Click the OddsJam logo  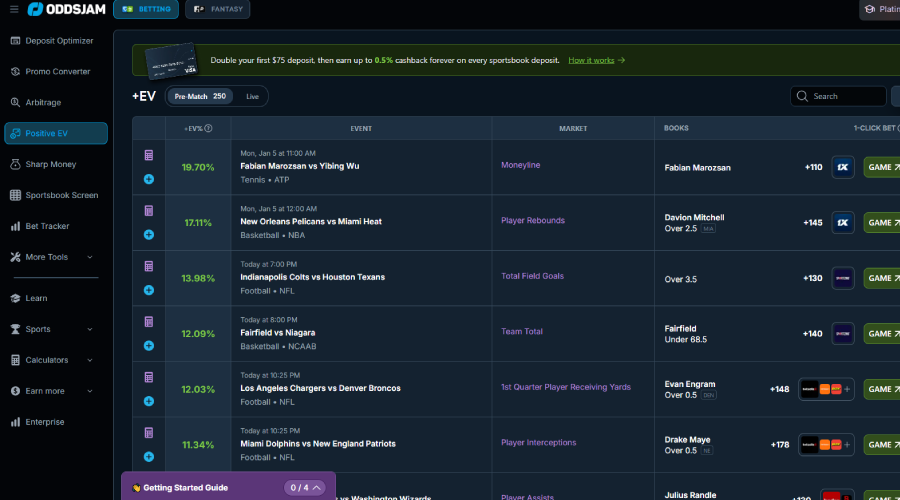[x=67, y=9]
